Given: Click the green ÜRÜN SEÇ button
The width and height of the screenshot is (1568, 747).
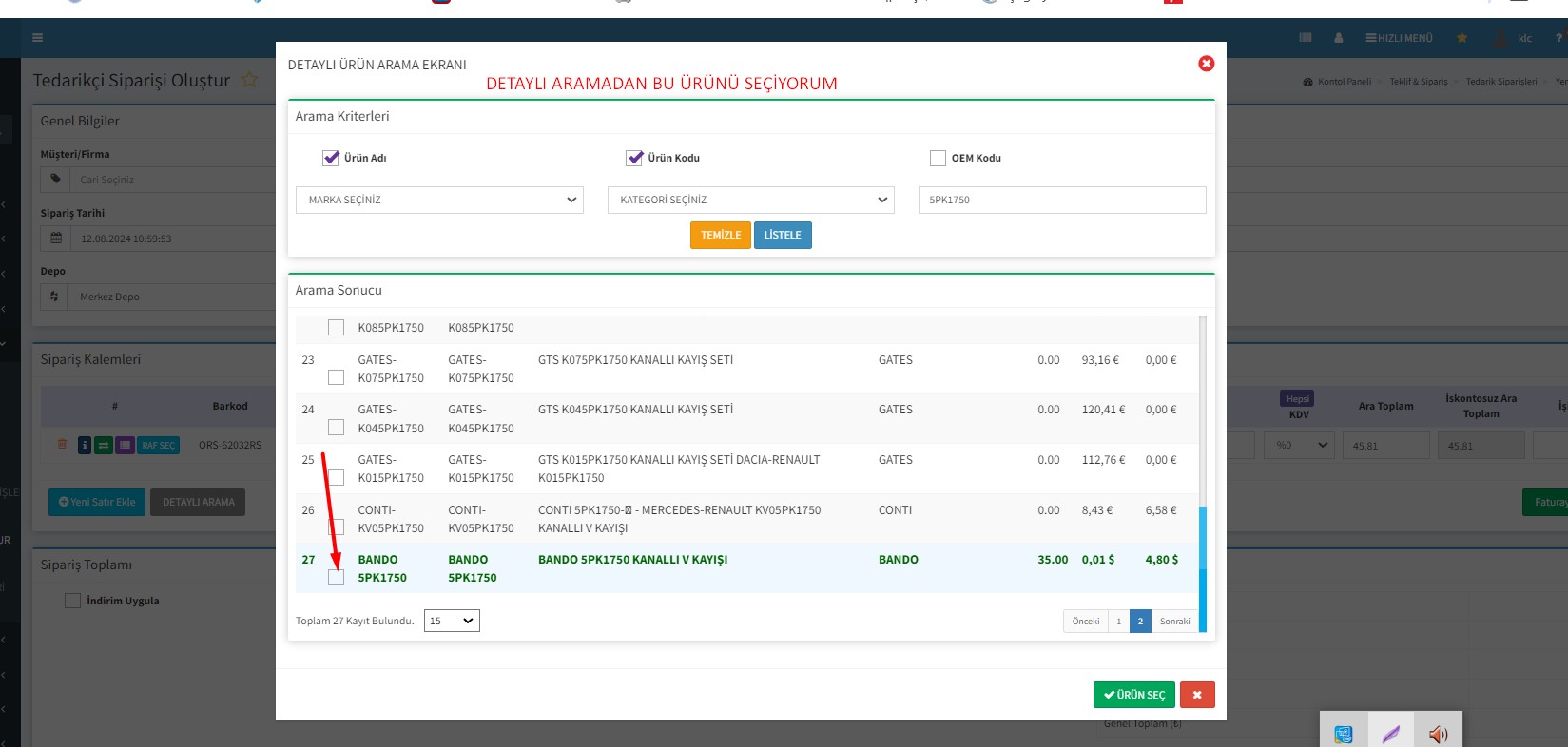Looking at the screenshot, I should pos(1133,695).
